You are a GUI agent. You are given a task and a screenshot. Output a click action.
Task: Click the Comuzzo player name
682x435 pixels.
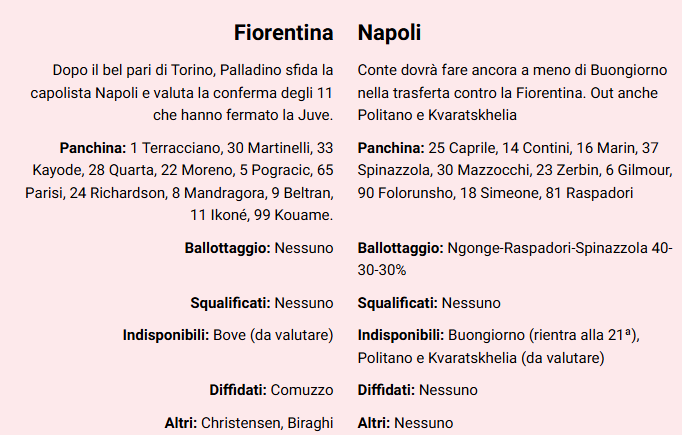(301, 390)
